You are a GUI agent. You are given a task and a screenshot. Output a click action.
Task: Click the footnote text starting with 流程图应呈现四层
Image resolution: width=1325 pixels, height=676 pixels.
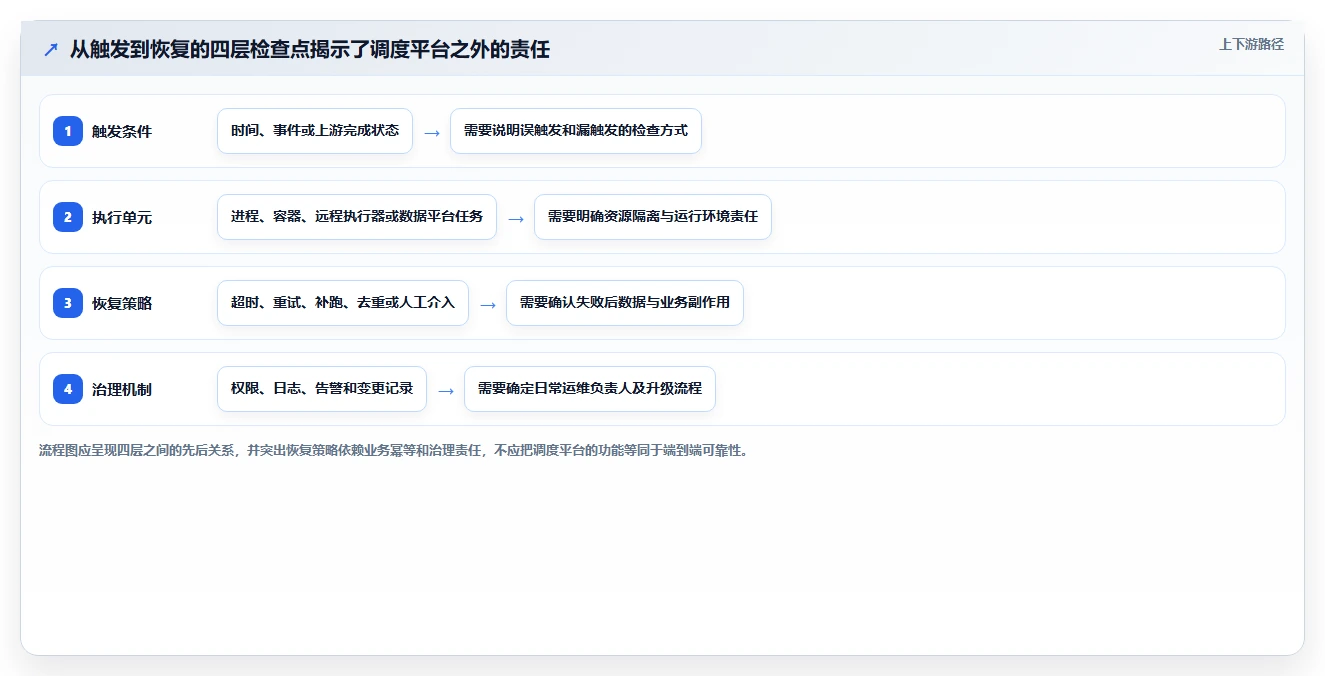tap(394, 451)
